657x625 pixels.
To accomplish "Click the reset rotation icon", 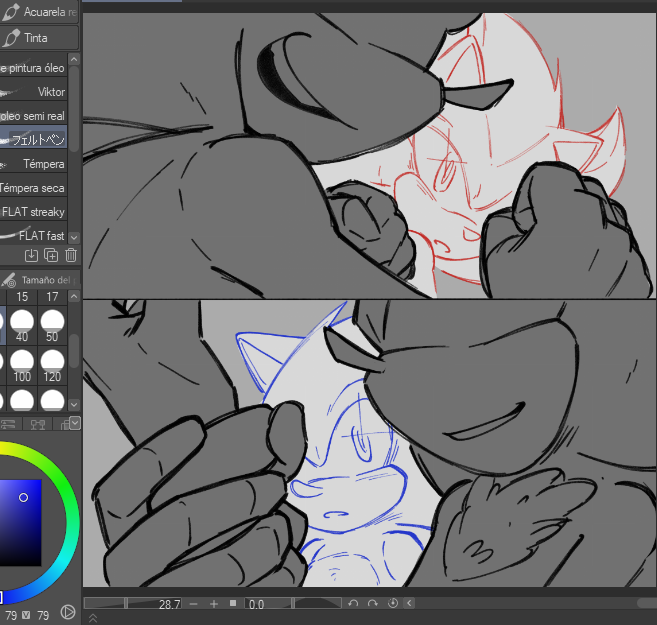I will [393, 603].
